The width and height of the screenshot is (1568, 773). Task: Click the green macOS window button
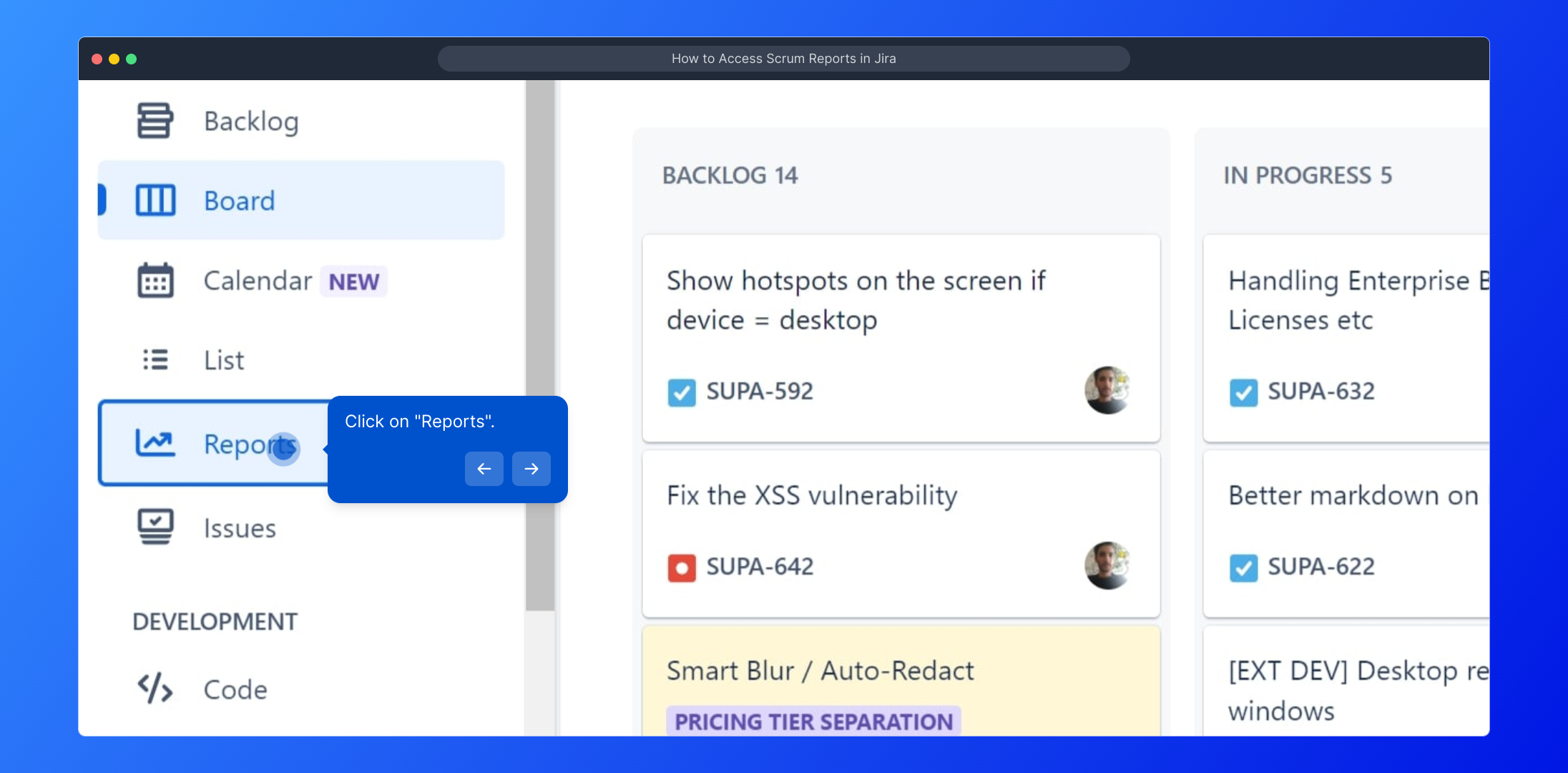click(x=131, y=59)
